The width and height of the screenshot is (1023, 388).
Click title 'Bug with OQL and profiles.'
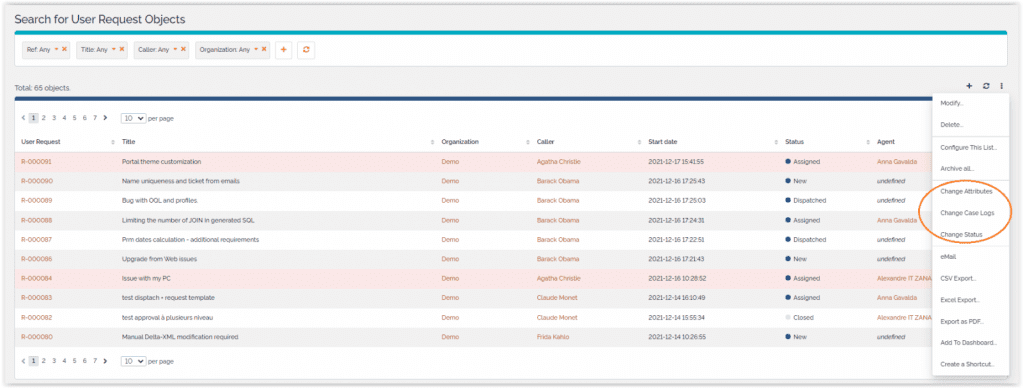(x=160, y=201)
